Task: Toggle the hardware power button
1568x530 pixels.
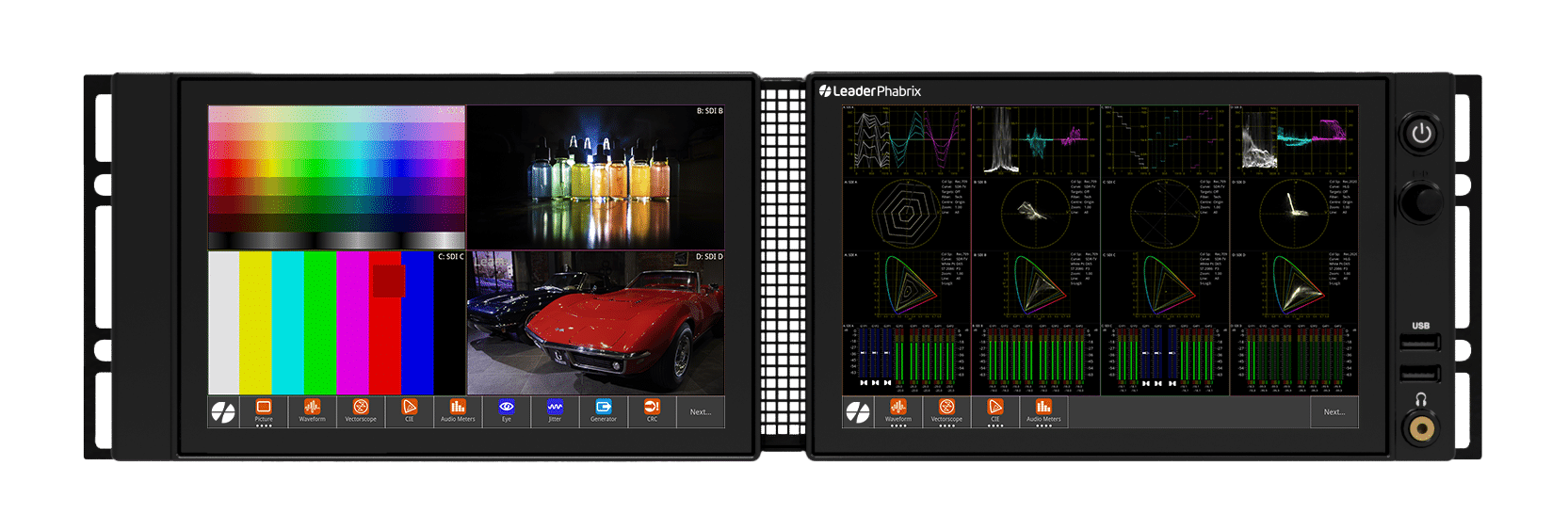Action: (1421, 134)
